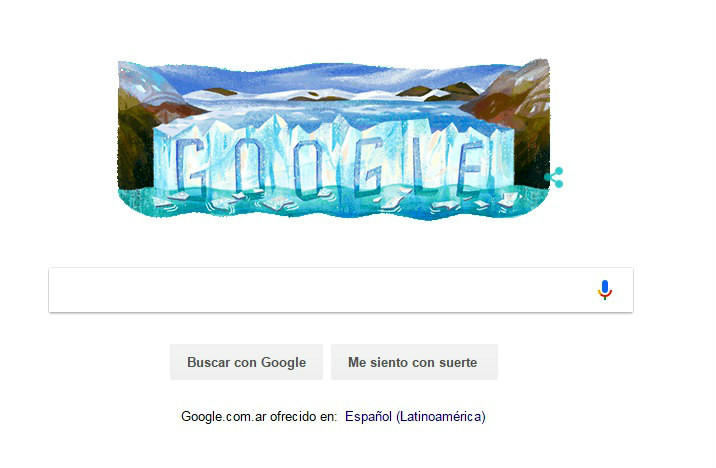Viewport: 716px width, 468px height.
Task: Click the Buscar con Google button
Action: click(247, 362)
